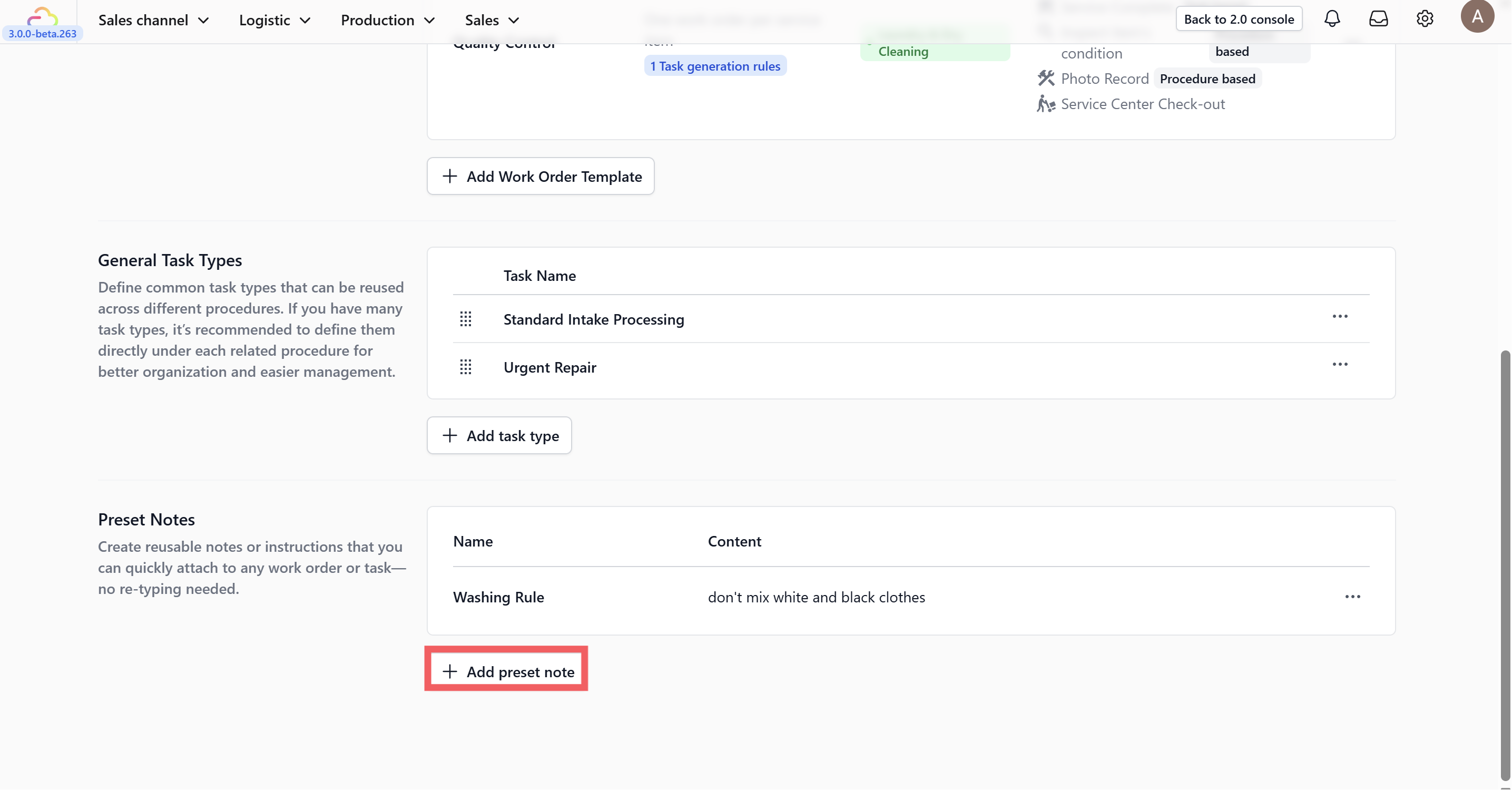Click the cloud logo icon
This screenshot has height=790, width=1512.
click(x=42, y=15)
